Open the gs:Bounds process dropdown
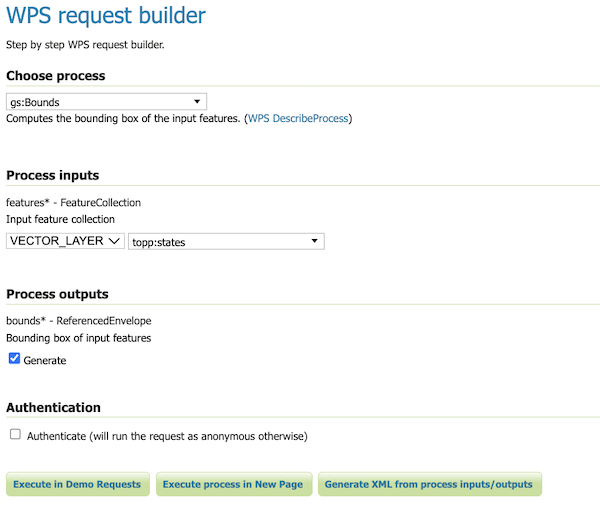The height and width of the screenshot is (507, 600). (106, 101)
